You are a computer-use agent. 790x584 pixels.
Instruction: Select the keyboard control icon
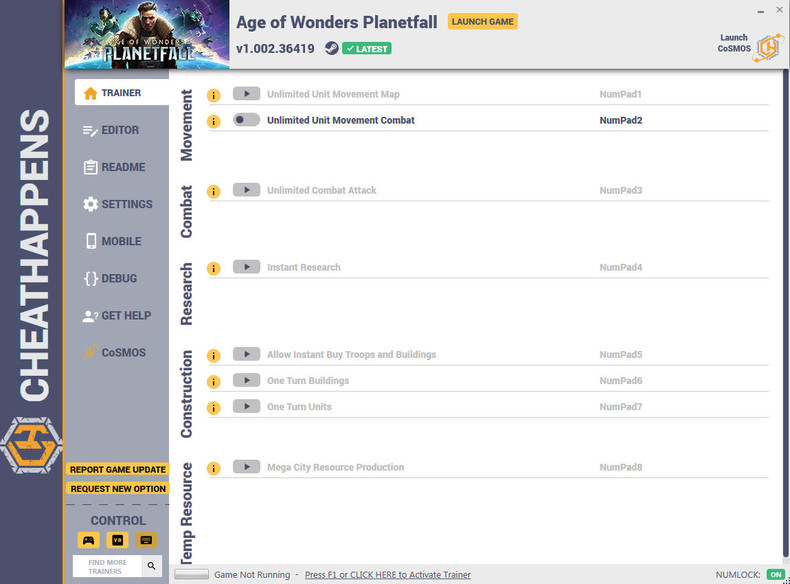146,540
